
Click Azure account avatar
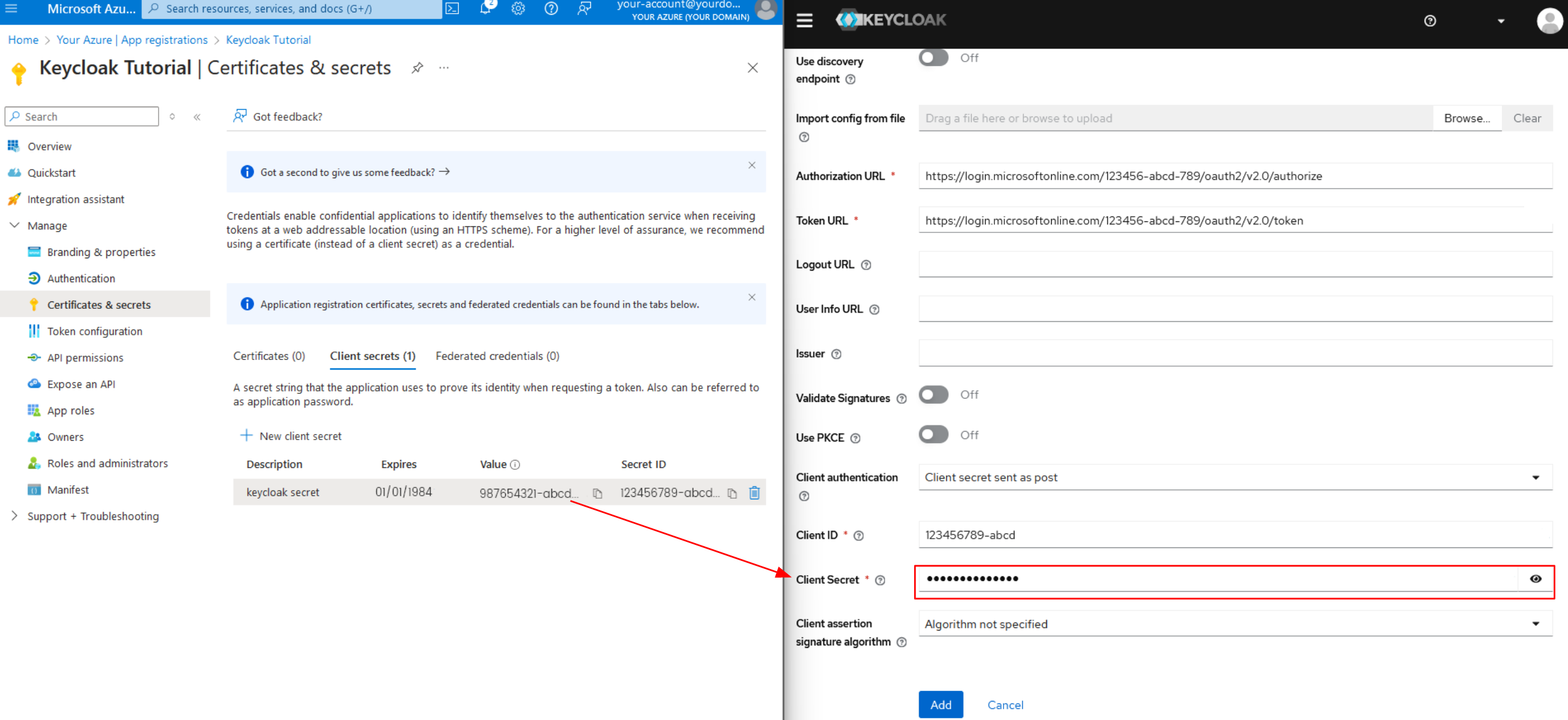point(765,9)
